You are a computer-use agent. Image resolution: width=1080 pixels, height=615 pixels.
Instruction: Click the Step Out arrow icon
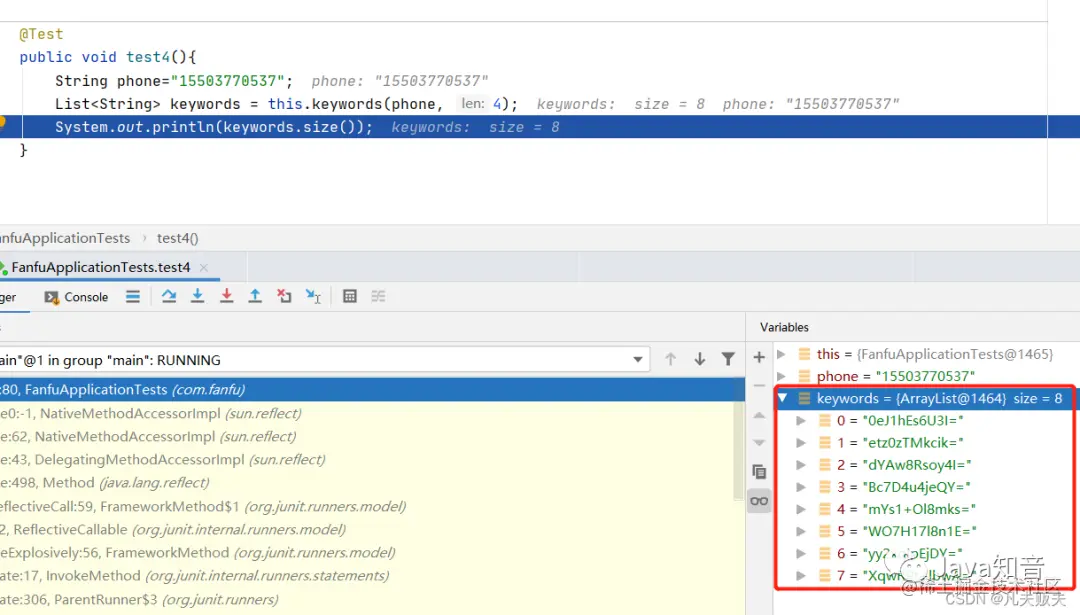255,296
